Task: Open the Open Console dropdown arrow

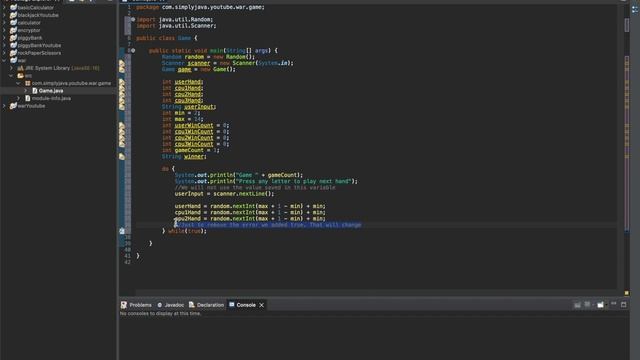Action: (606, 305)
